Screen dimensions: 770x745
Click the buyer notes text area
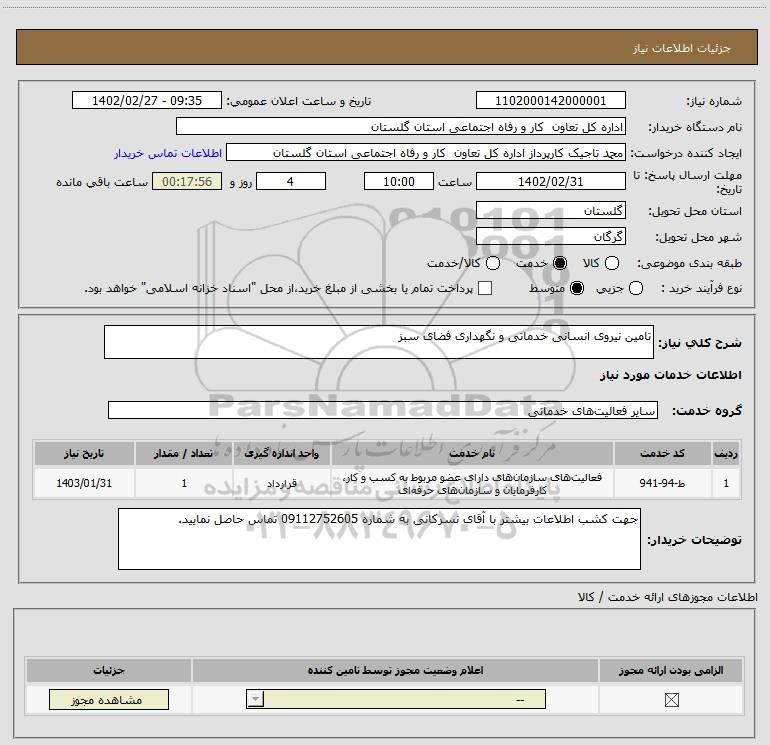pos(379,539)
